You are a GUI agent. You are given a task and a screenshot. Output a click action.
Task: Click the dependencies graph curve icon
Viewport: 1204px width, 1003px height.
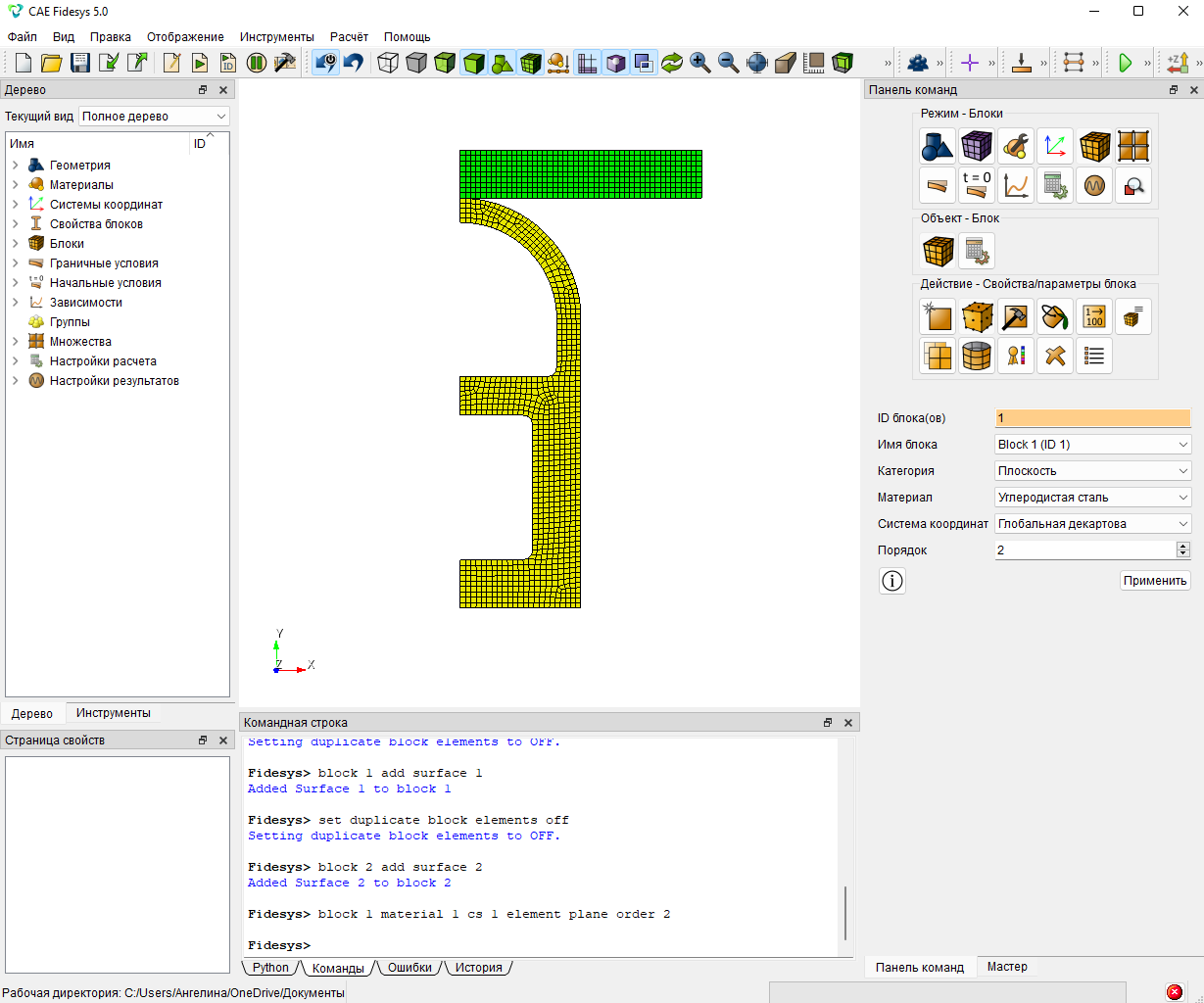click(x=1016, y=185)
